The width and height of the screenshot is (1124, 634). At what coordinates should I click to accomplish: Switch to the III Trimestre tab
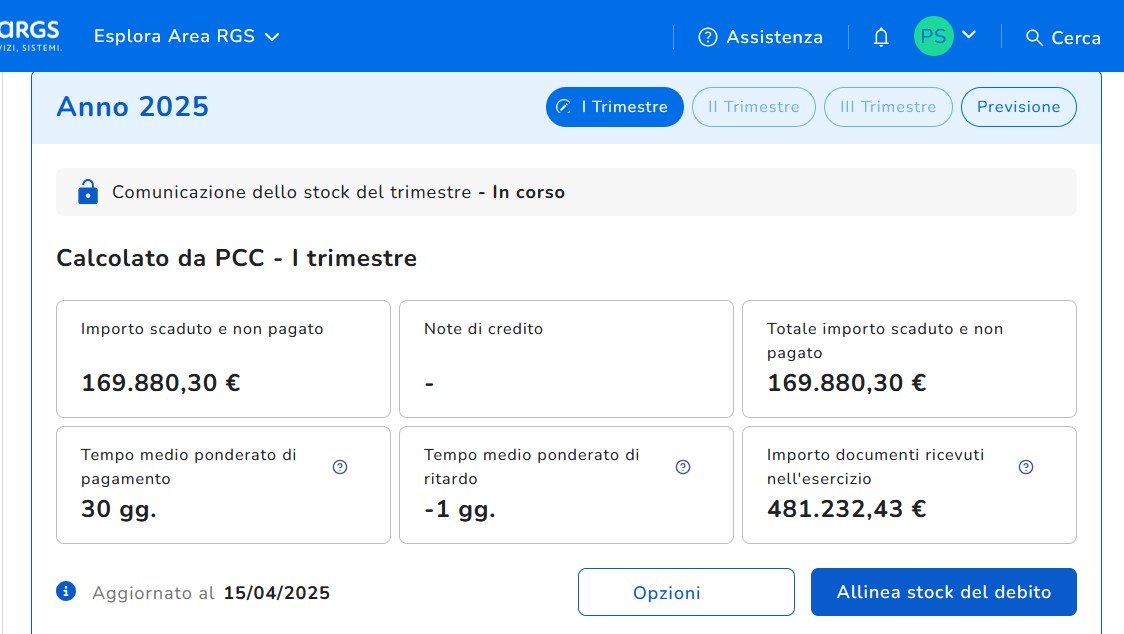[888, 107]
